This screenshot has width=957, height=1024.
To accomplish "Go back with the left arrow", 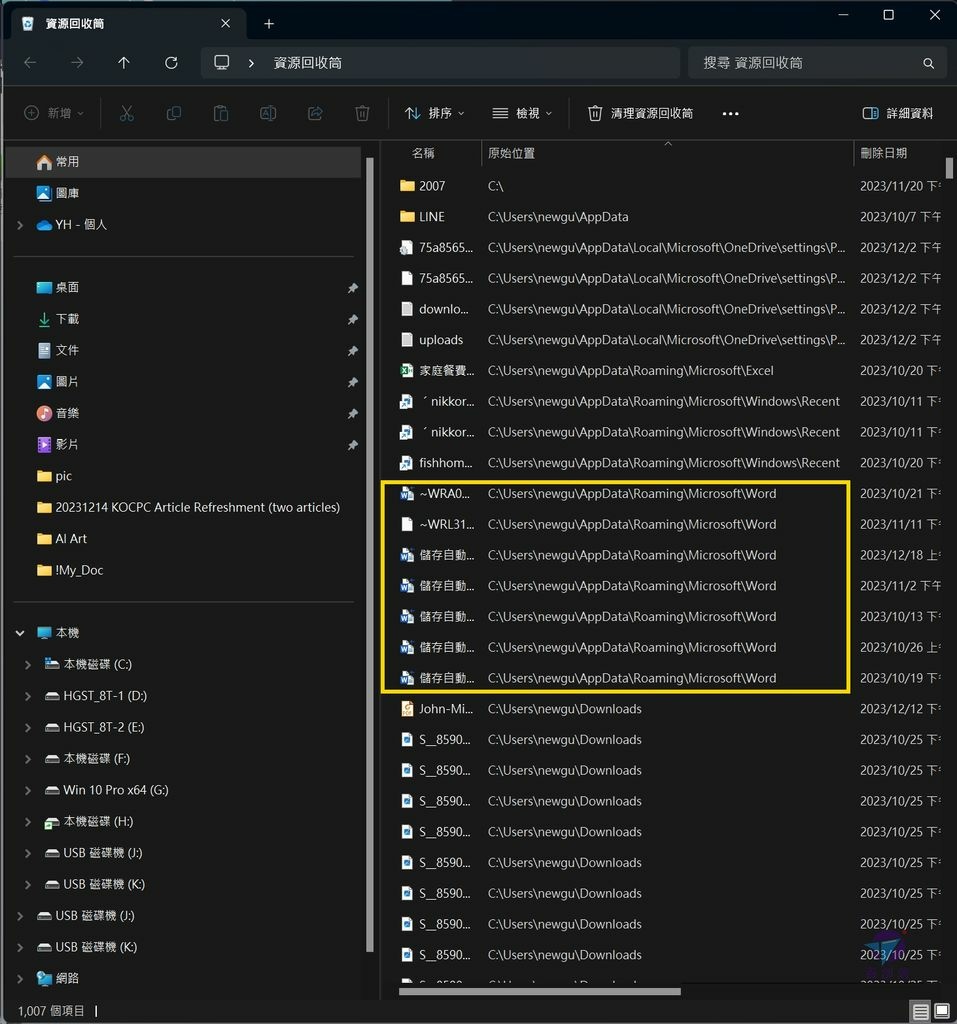I will tap(30, 63).
